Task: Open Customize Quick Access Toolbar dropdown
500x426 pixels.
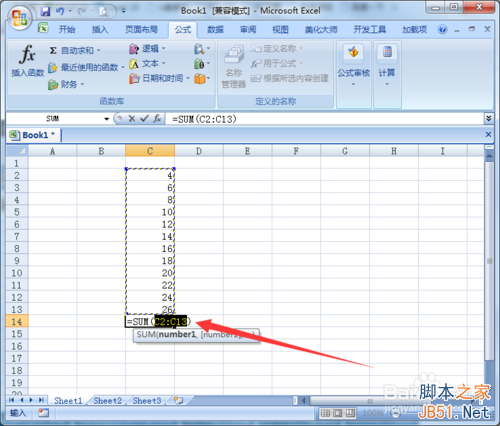Action: (123, 11)
